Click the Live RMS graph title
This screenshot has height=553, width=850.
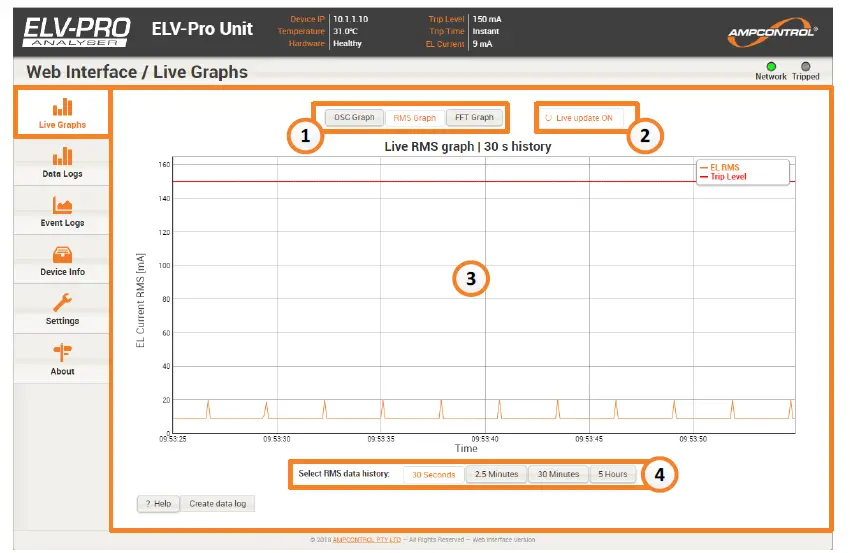click(x=468, y=146)
